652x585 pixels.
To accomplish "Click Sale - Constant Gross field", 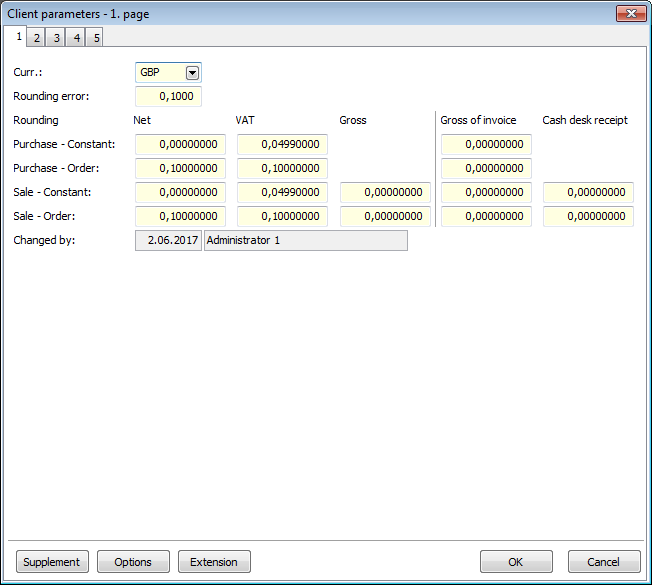I will click(385, 193).
